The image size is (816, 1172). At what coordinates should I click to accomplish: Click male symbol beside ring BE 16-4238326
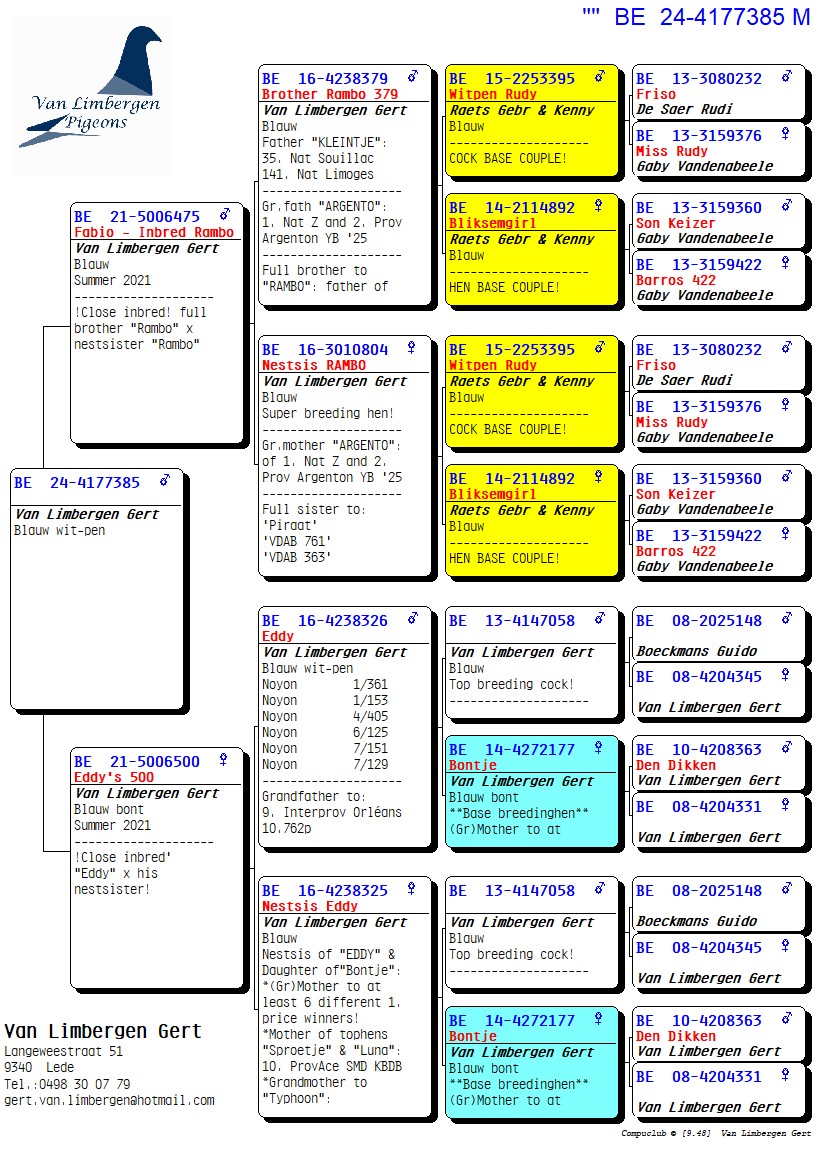coord(412,619)
